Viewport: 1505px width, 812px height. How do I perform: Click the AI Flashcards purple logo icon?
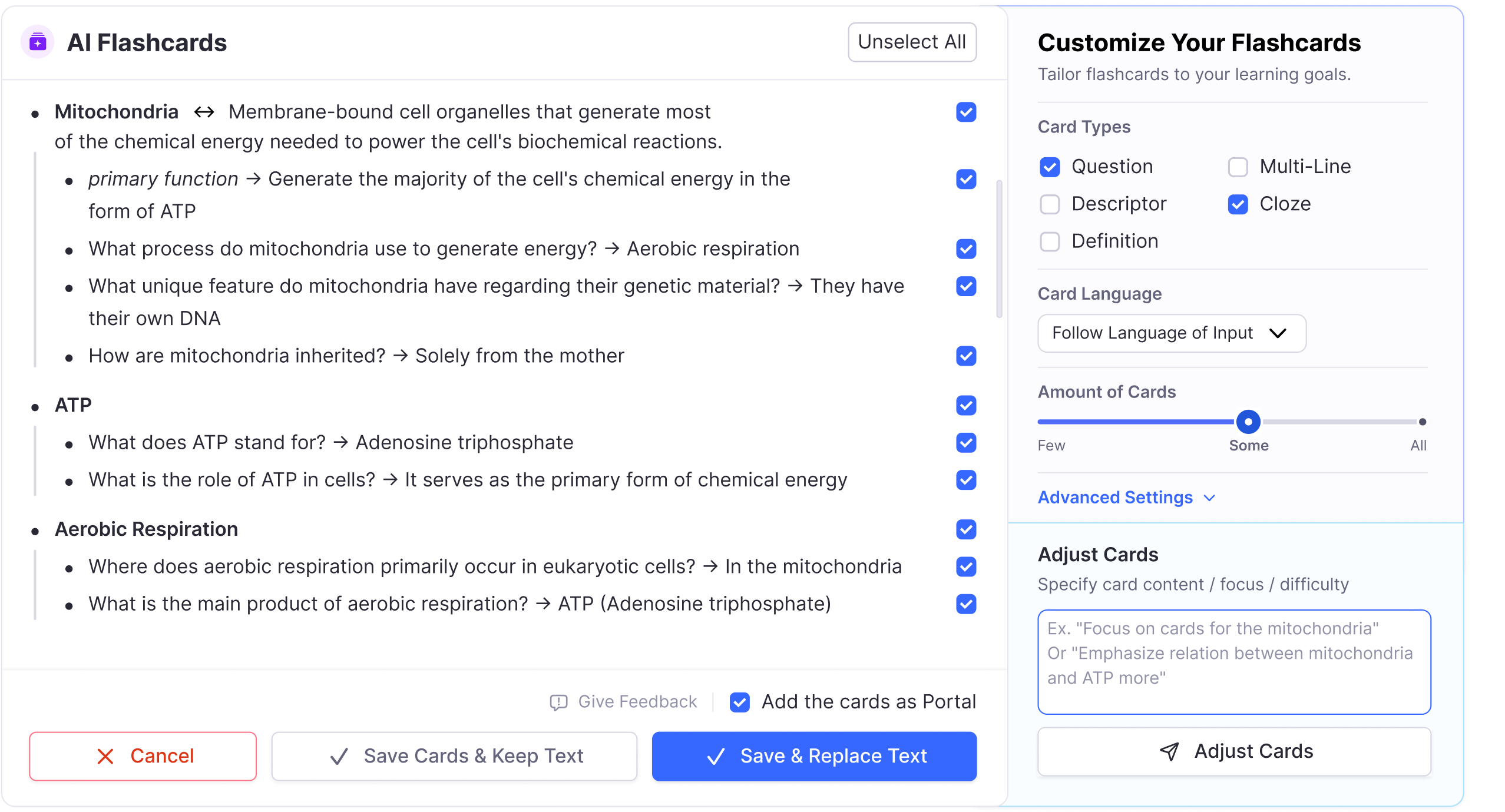click(38, 42)
